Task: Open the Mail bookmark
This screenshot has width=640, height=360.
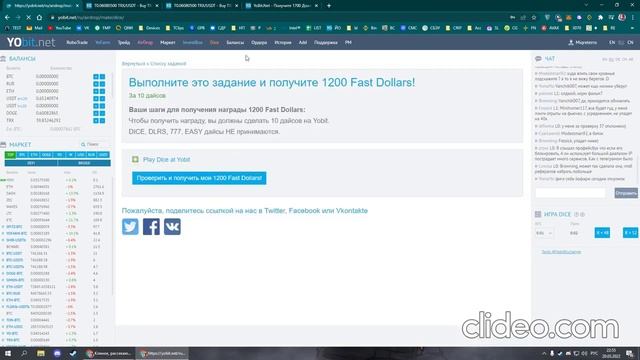Action: 35,28
